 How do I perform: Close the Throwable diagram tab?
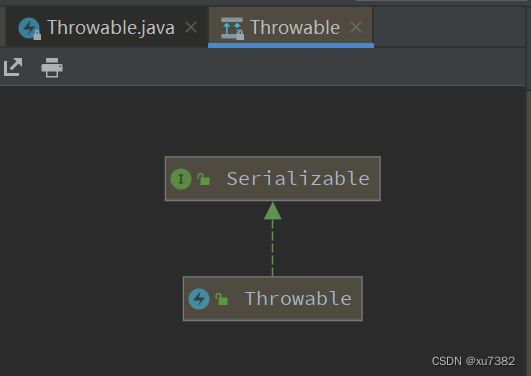coord(356,27)
